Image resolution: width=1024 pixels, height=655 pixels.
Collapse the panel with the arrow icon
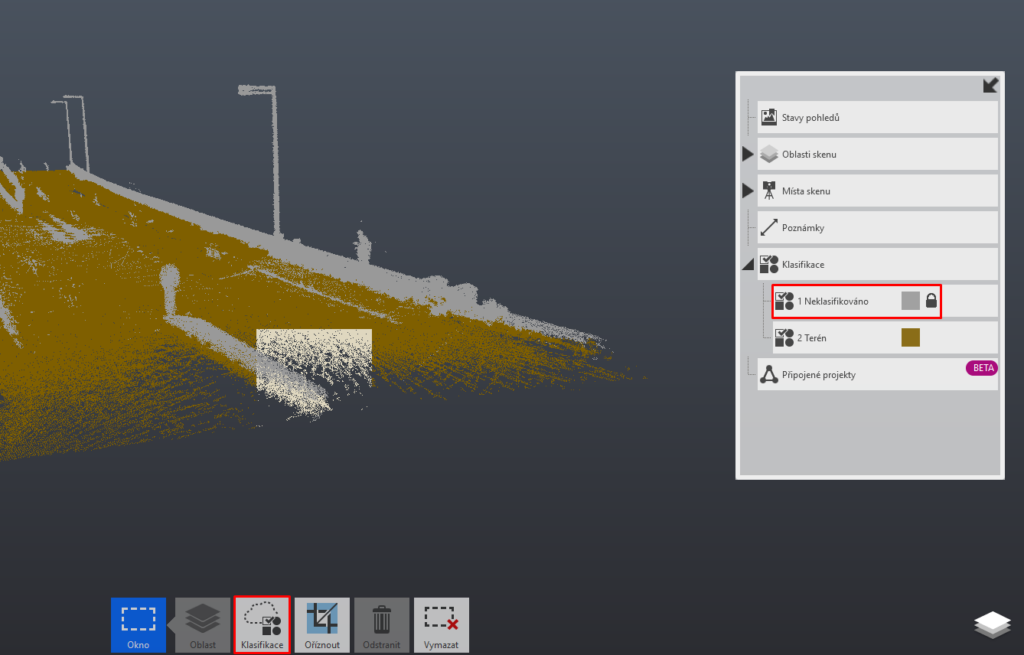[x=990, y=86]
